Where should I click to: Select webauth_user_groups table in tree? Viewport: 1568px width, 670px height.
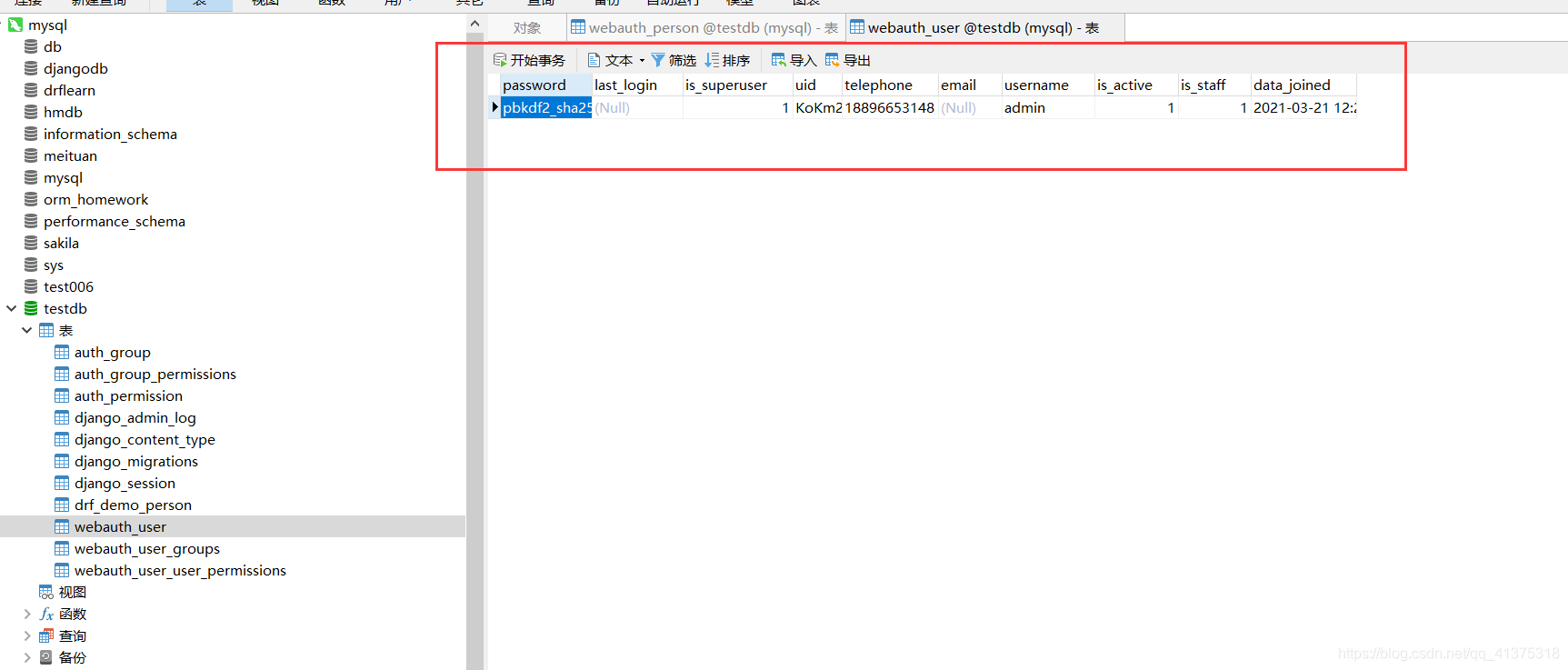[147, 548]
